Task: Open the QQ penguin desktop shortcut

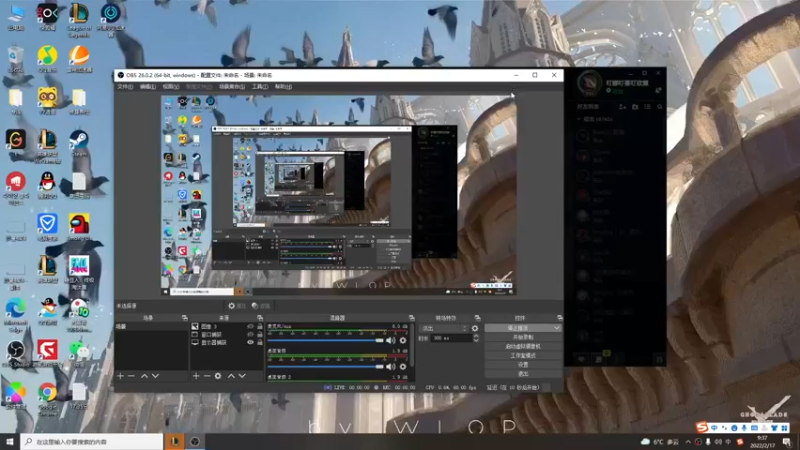Action: tap(47, 185)
